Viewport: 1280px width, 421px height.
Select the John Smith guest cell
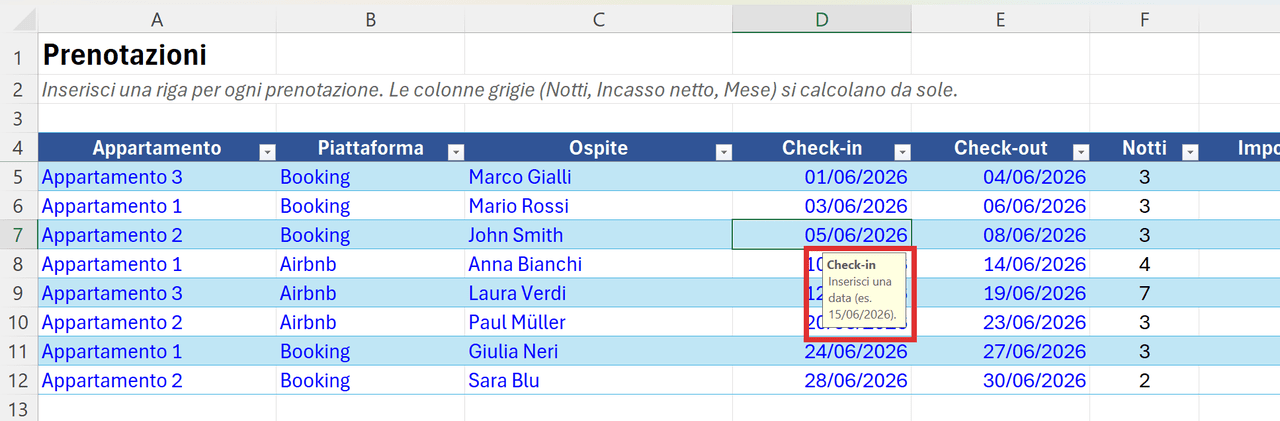coord(598,235)
